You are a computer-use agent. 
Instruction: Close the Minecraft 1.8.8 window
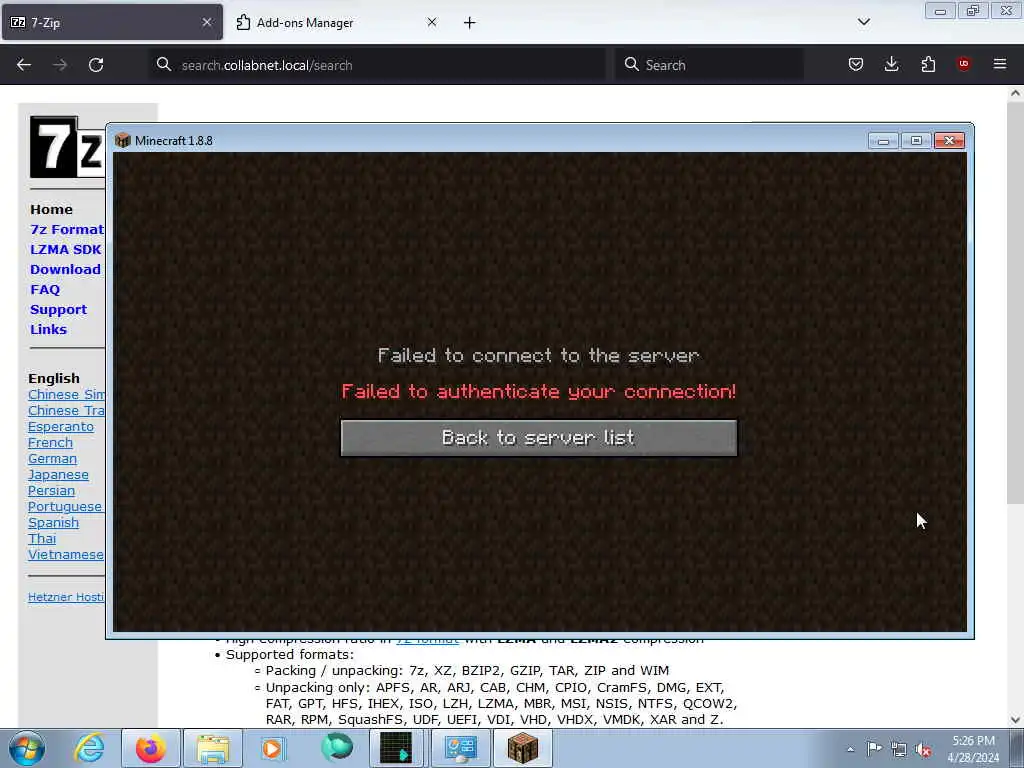[950, 140]
